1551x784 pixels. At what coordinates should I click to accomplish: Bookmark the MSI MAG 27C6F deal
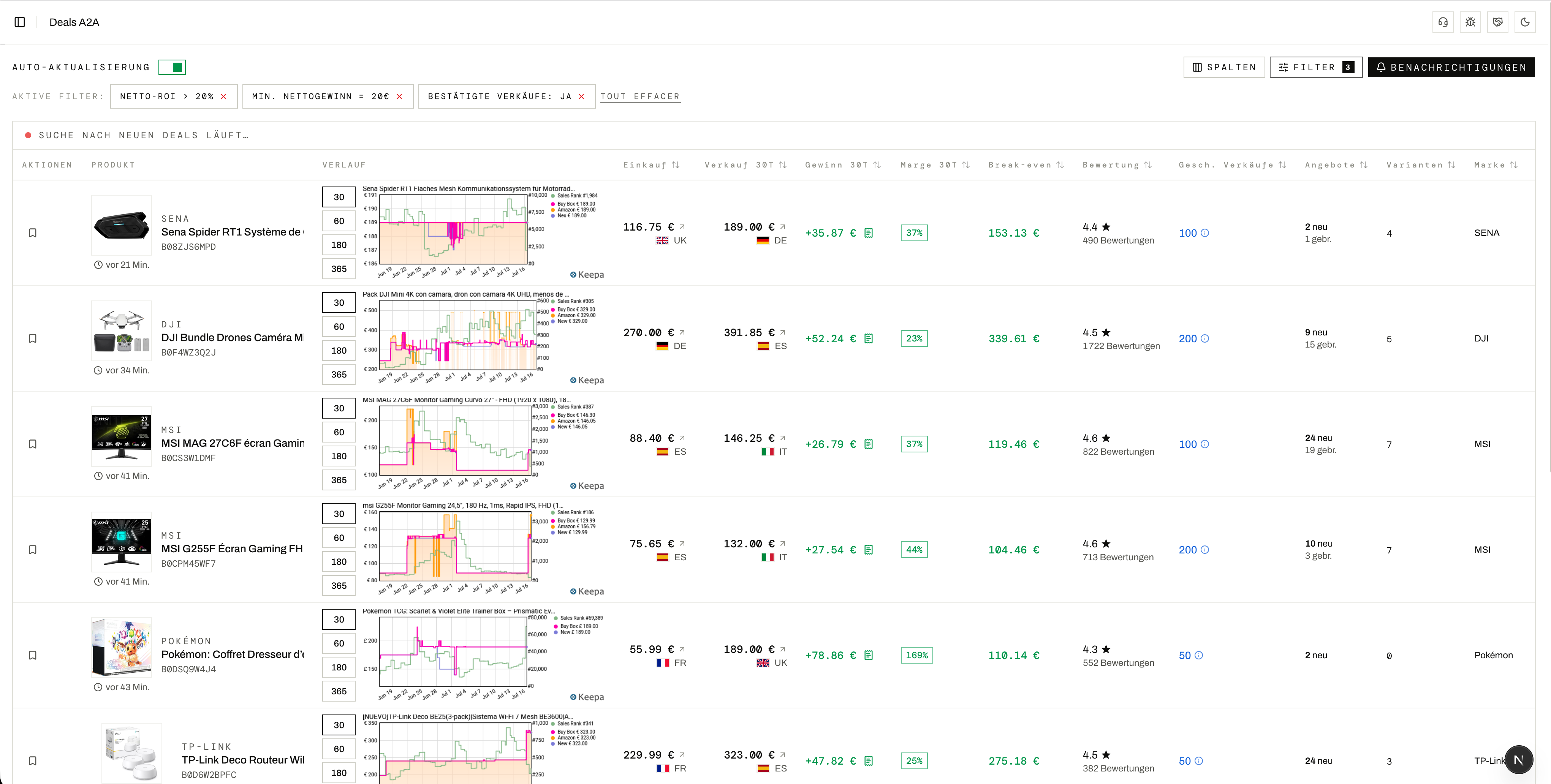33,444
